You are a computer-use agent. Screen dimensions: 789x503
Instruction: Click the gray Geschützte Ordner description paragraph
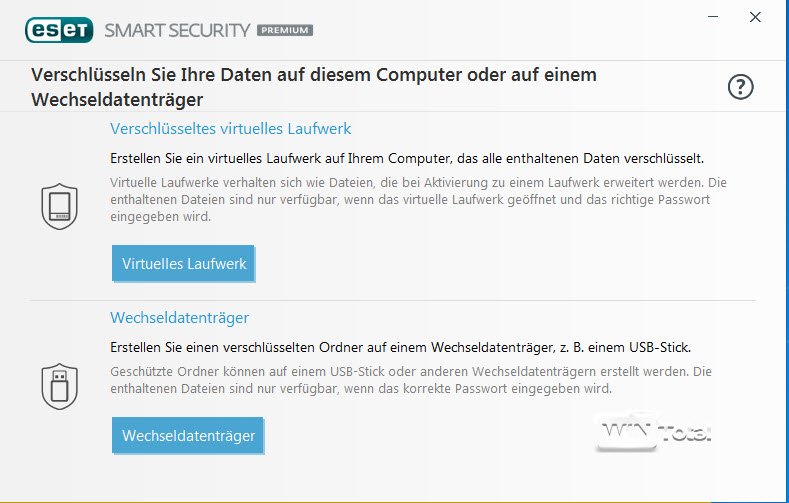pyautogui.click(x=410, y=379)
